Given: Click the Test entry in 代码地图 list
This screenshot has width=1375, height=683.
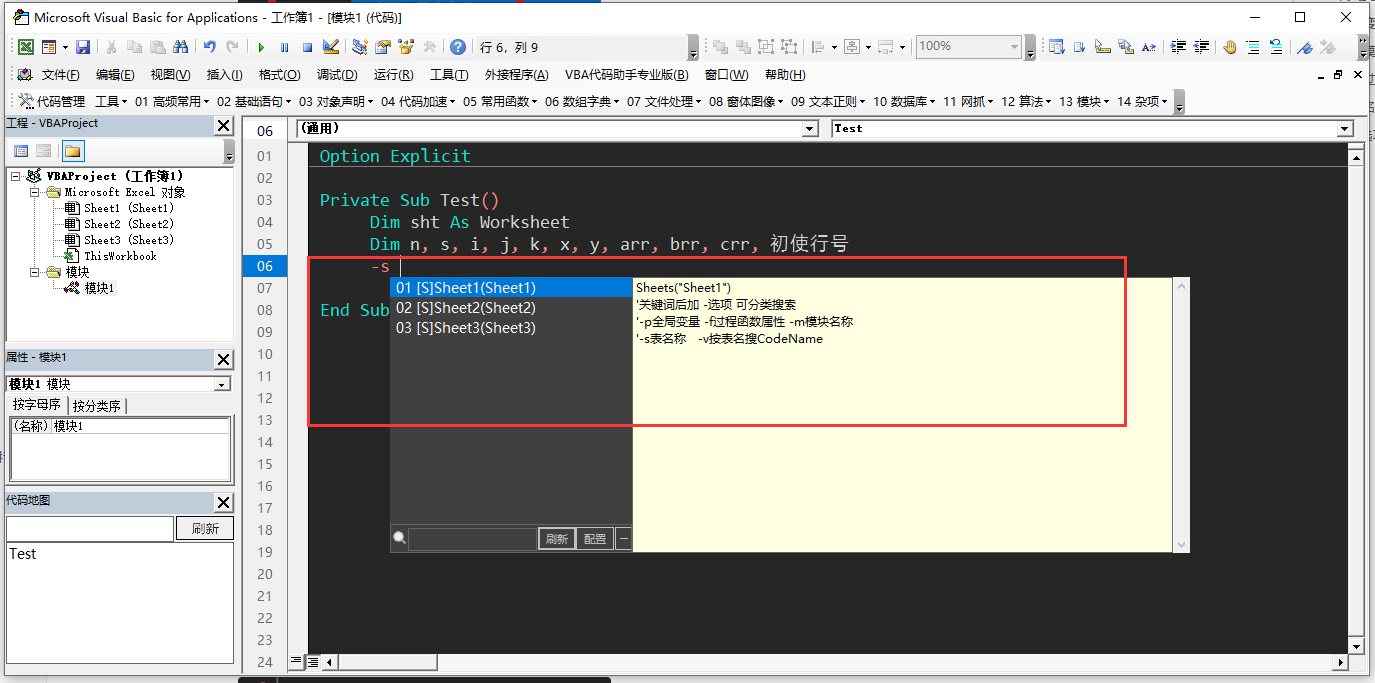Looking at the screenshot, I should 22,553.
